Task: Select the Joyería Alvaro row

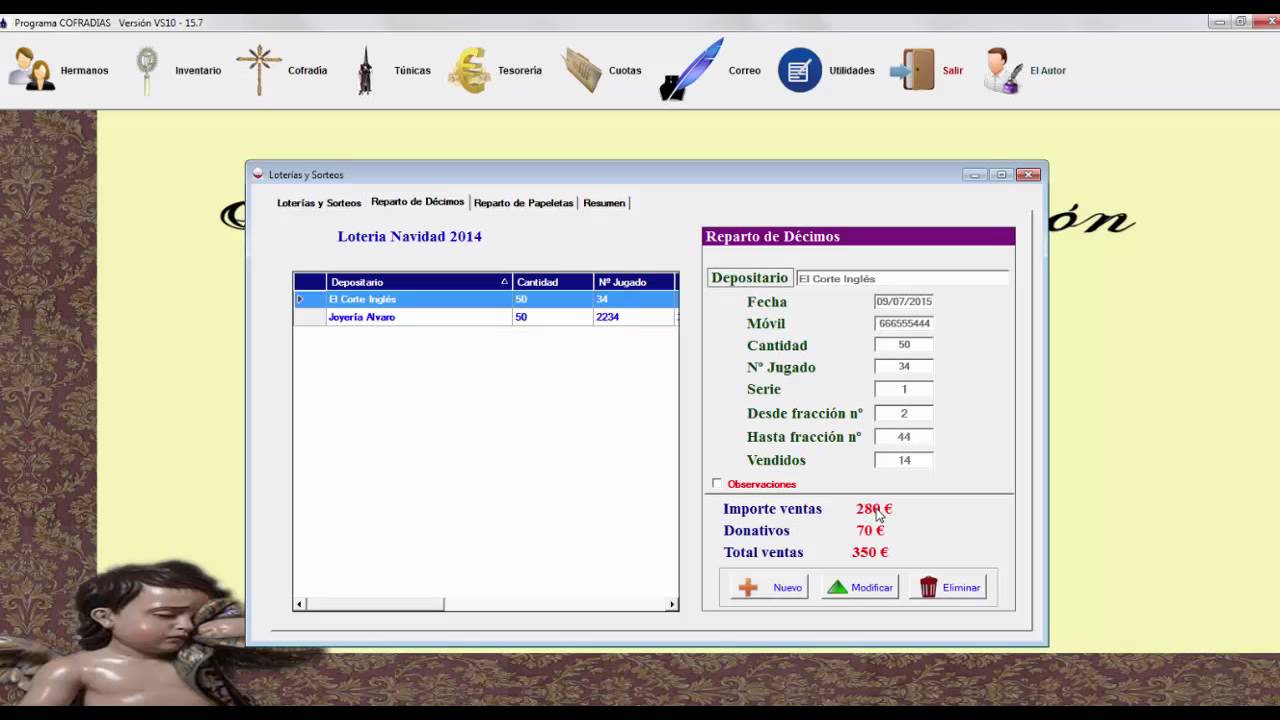Action: point(486,317)
